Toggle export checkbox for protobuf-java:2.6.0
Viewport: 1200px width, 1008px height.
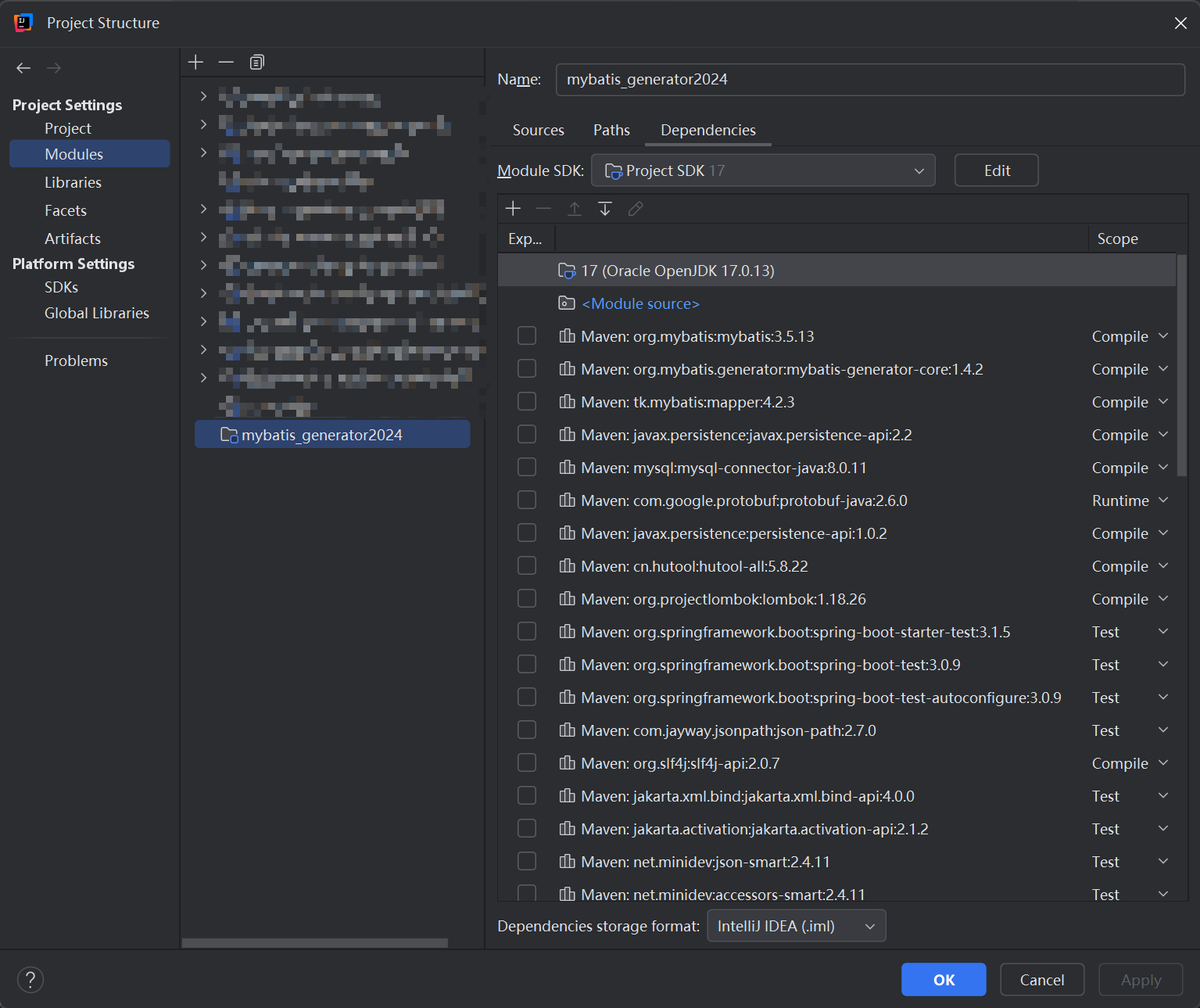527,500
